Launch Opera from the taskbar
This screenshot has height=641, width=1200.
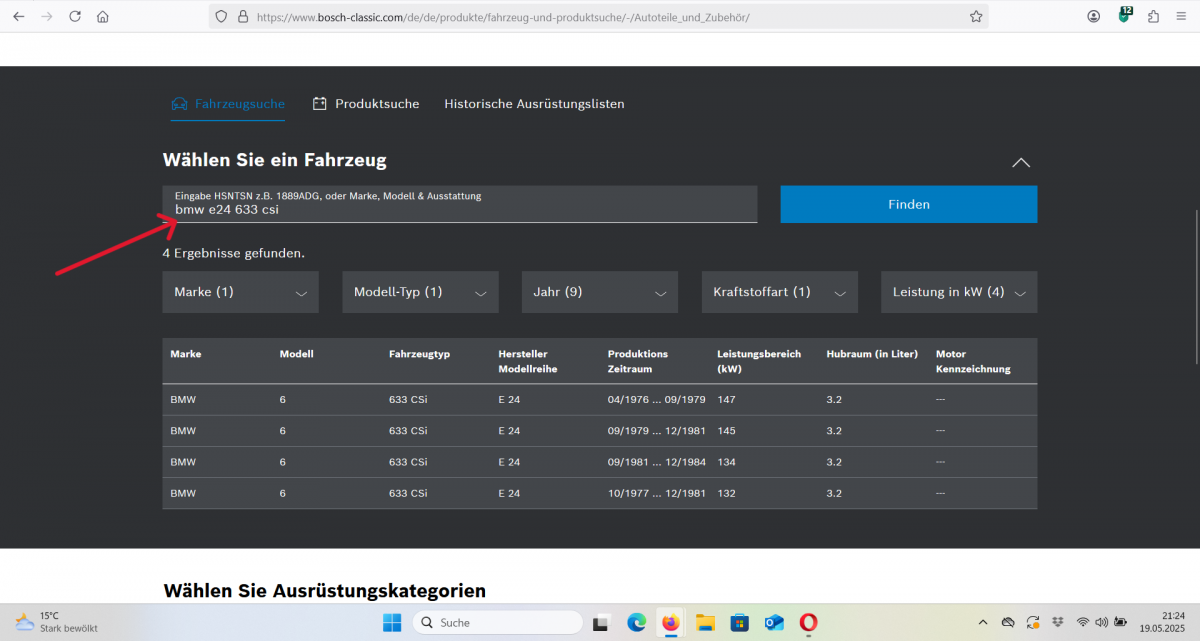(x=807, y=623)
